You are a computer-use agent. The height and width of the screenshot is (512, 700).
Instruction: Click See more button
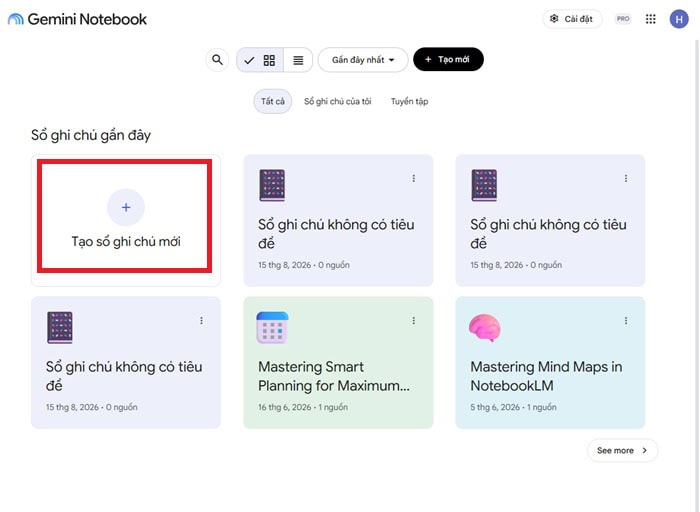pos(622,450)
